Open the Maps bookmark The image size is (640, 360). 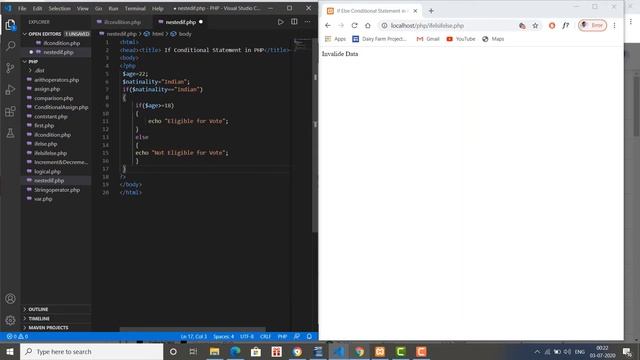pyautogui.click(x=493, y=39)
